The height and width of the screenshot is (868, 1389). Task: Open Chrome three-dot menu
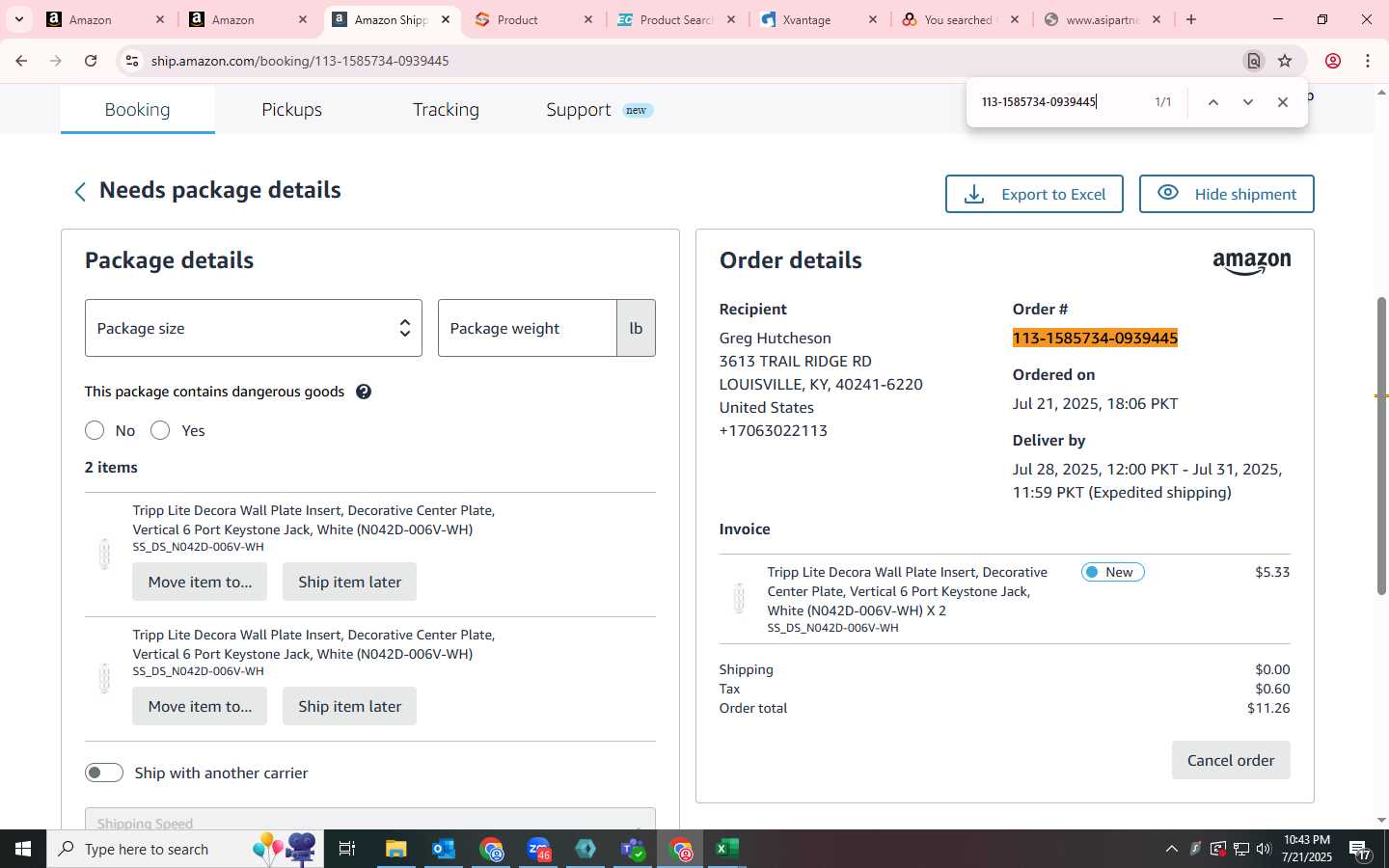(1368, 61)
